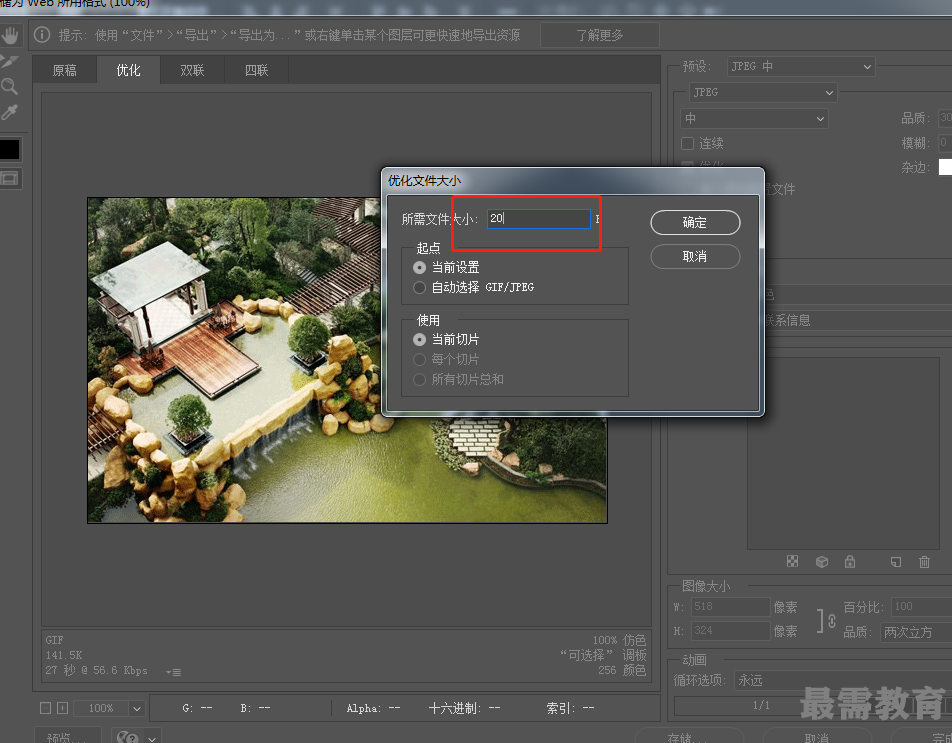
Task: Click the zoom out minus icon
Action: [46, 708]
